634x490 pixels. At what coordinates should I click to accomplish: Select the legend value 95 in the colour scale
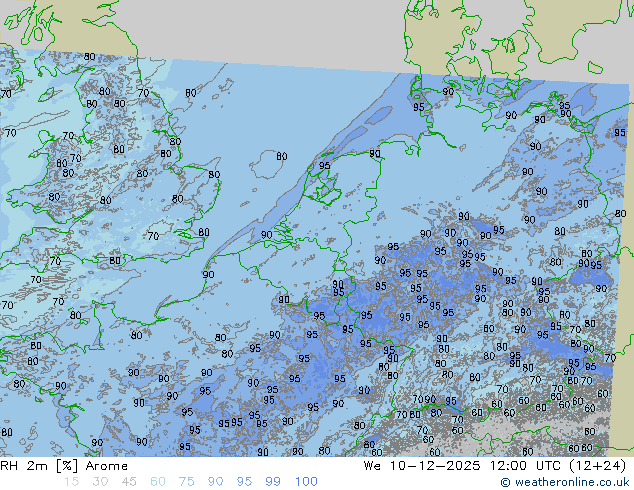tap(244, 482)
